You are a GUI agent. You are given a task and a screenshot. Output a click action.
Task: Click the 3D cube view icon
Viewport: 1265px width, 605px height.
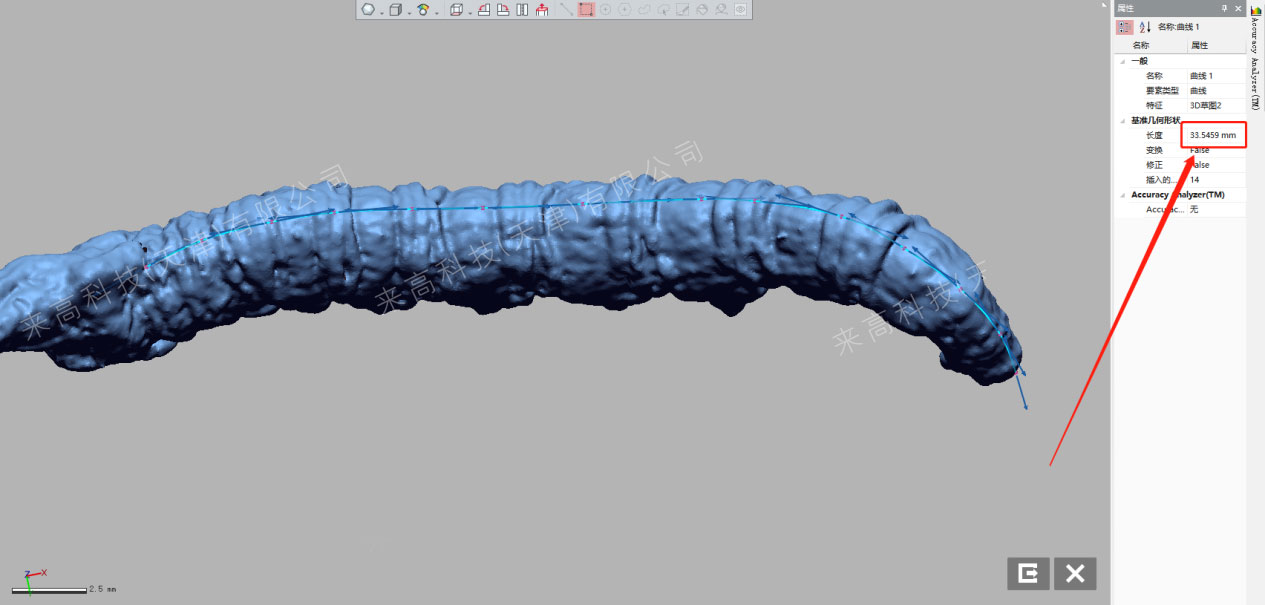[395, 10]
